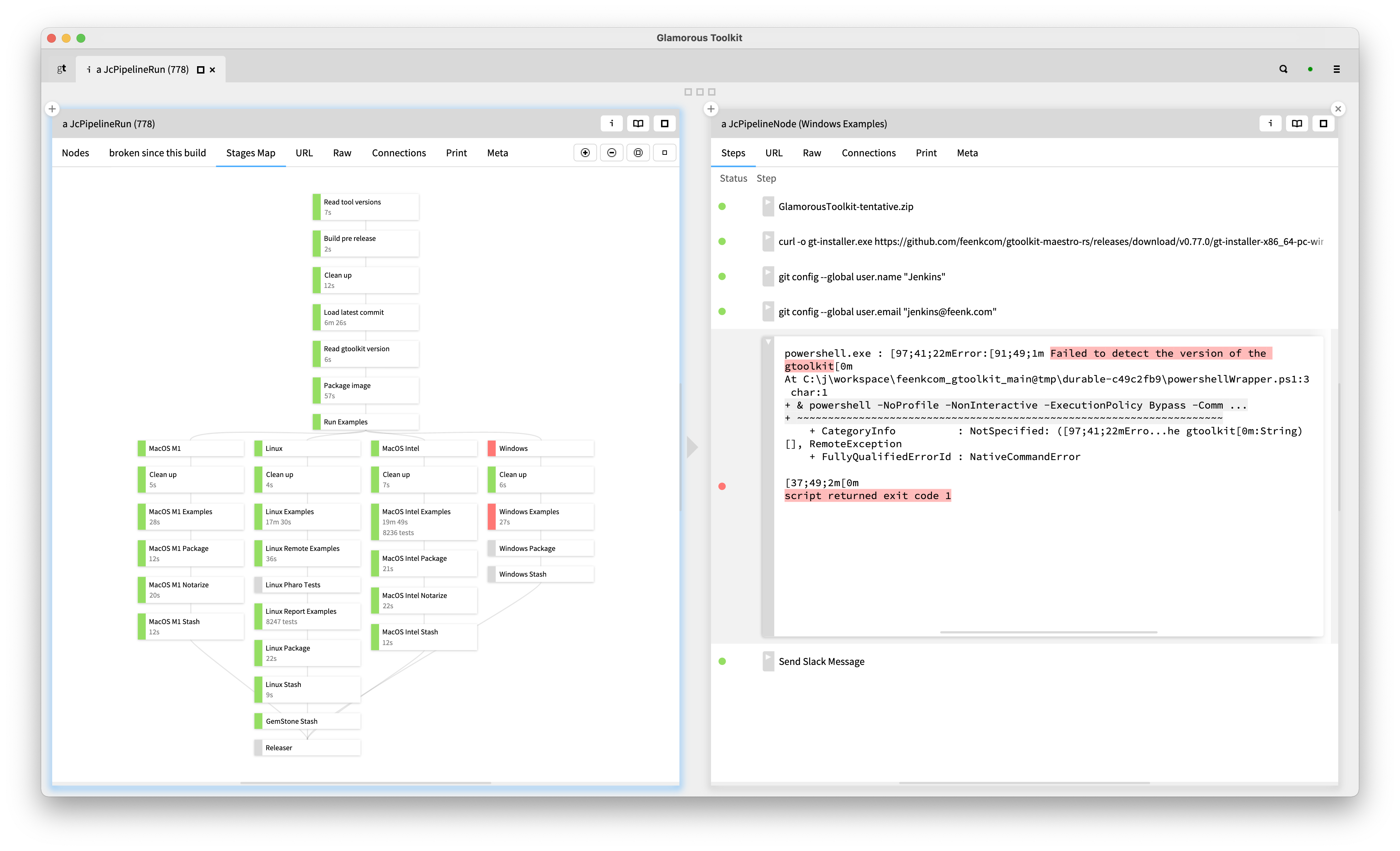Maximize the JcPipelineNode pane with square icon
The image size is (1400, 851).
tap(1323, 123)
